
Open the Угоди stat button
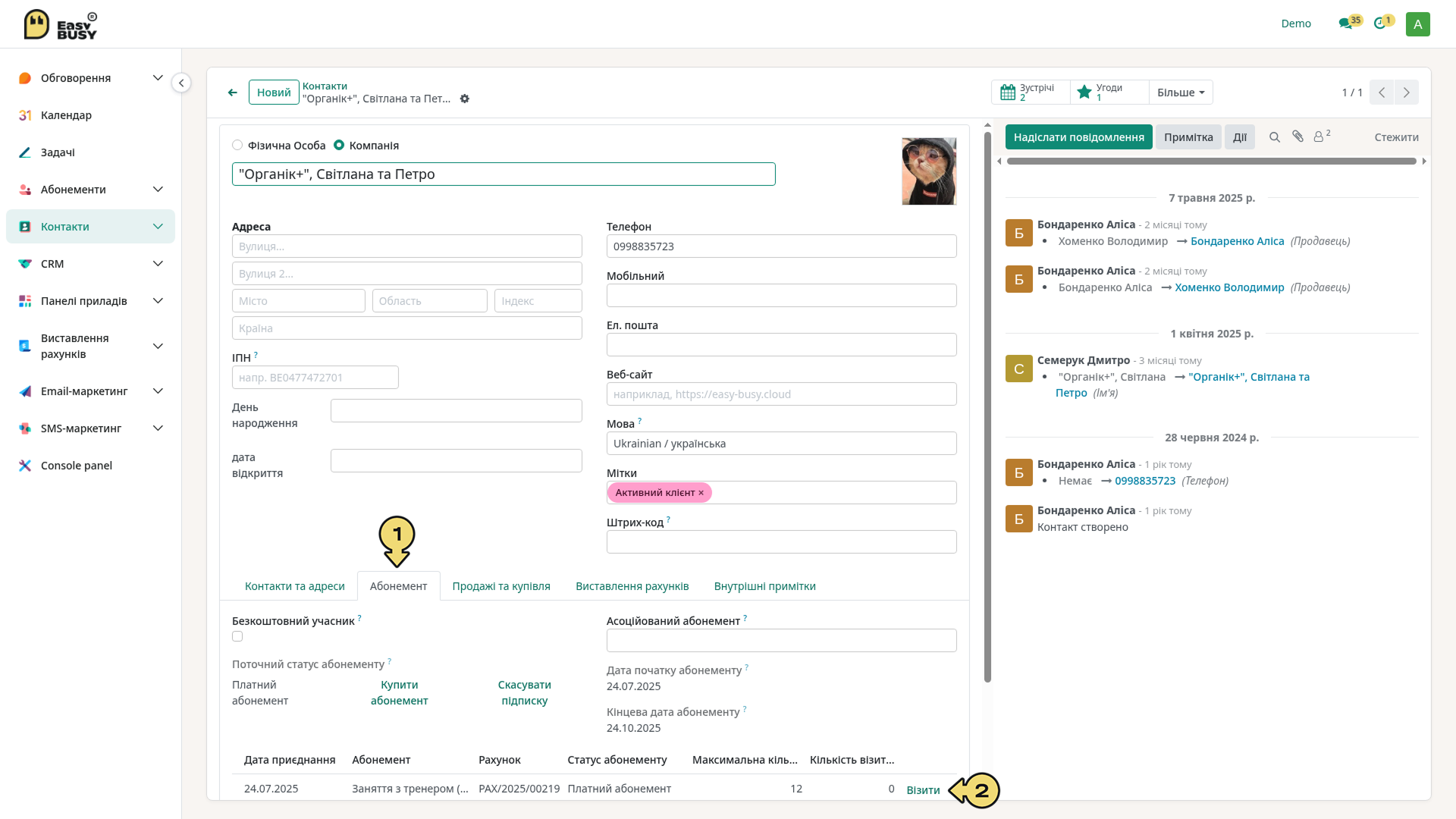coord(1109,93)
